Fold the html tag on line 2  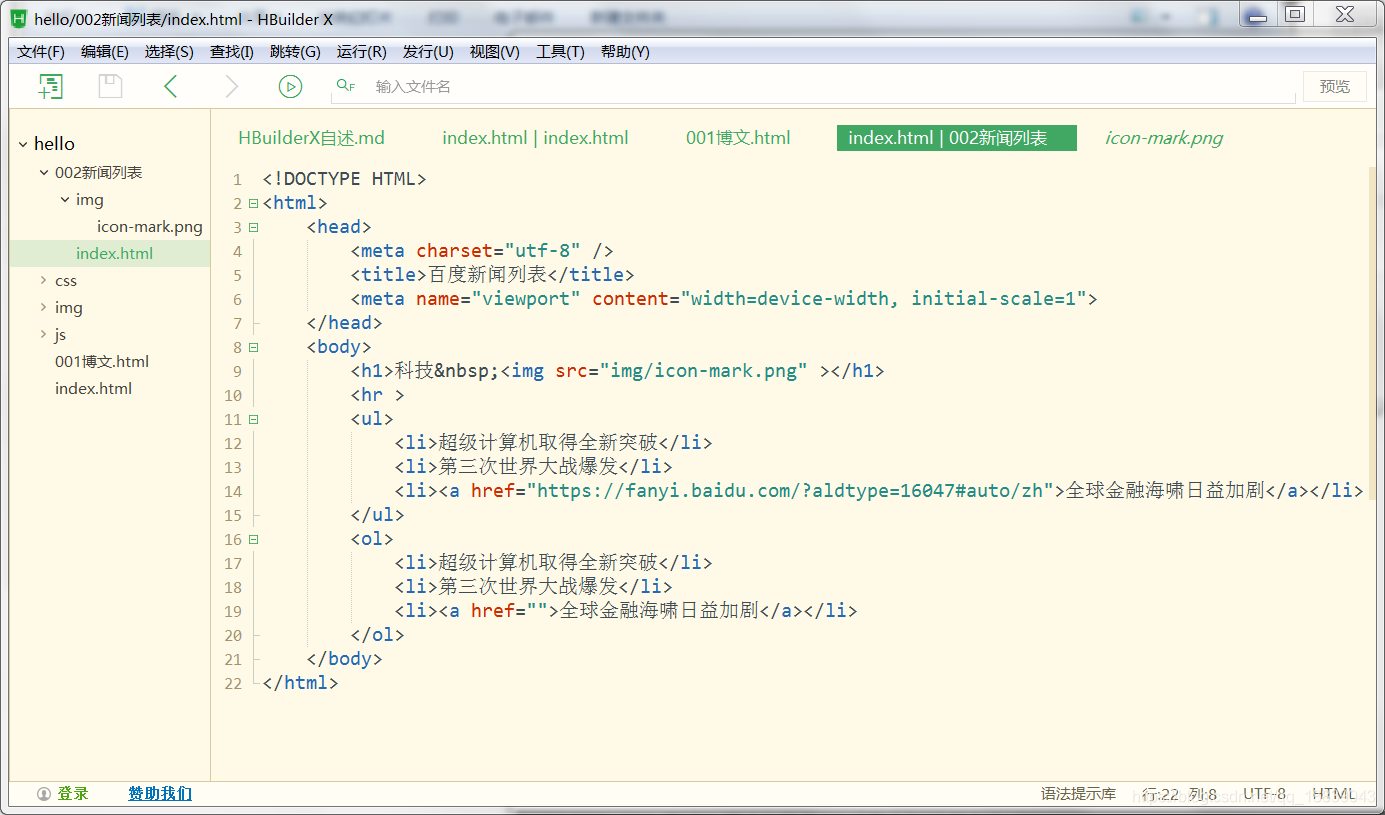click(254, 203)
